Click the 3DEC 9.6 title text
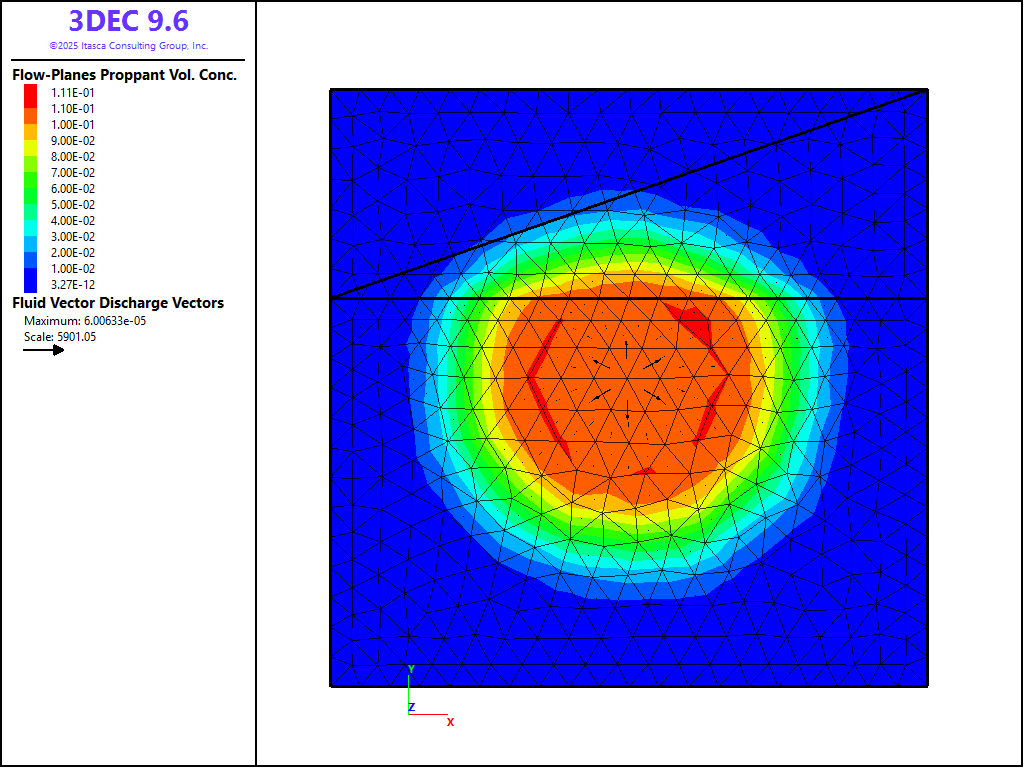This screenshot has height=768, width=1024. tap(128, 21)
